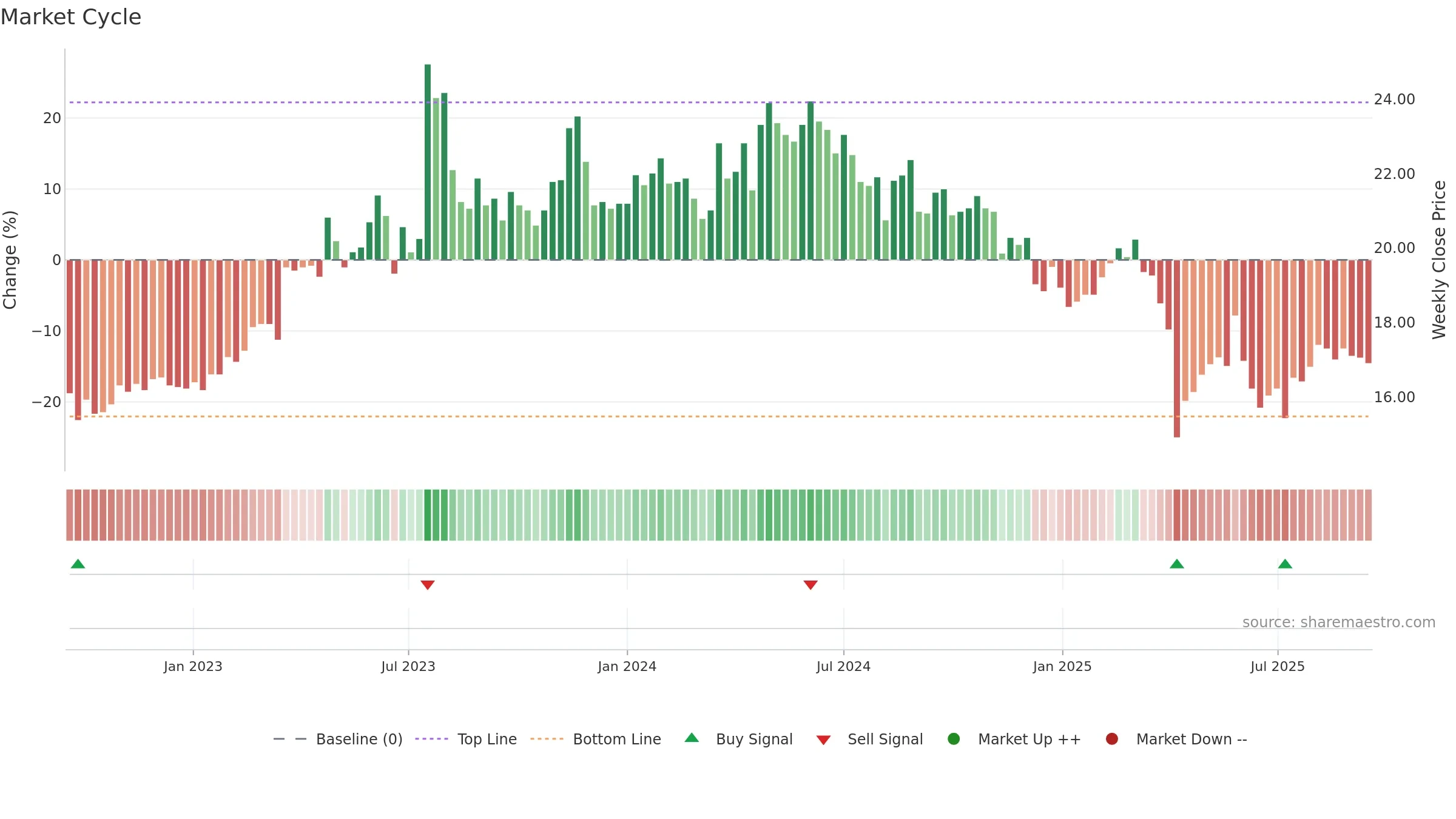The image size is (1456, 819).
Task: Click the 16.00 price axis value
Action: 1394,397
